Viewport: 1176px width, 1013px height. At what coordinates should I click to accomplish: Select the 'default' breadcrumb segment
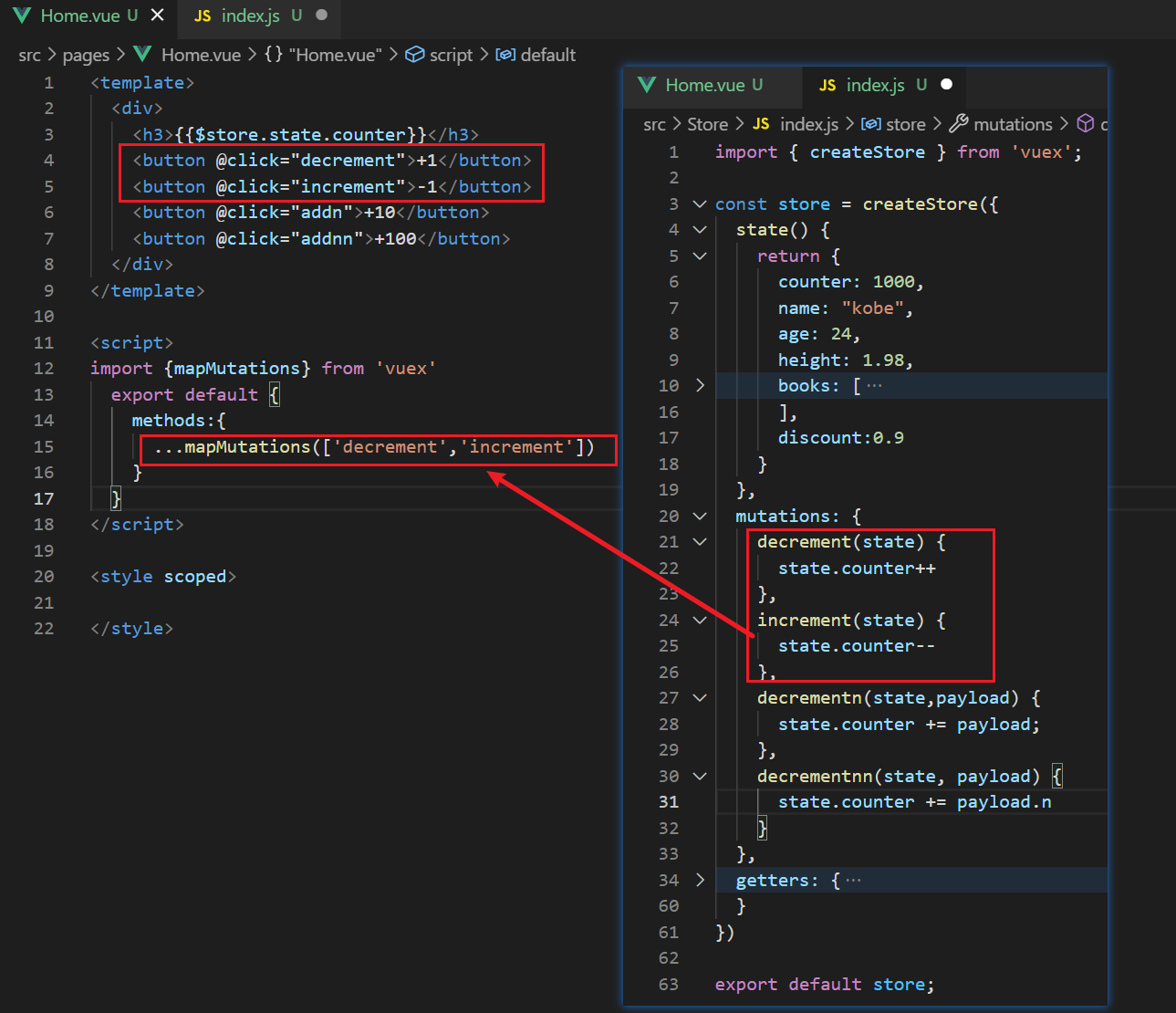click(x=547, y=55)
